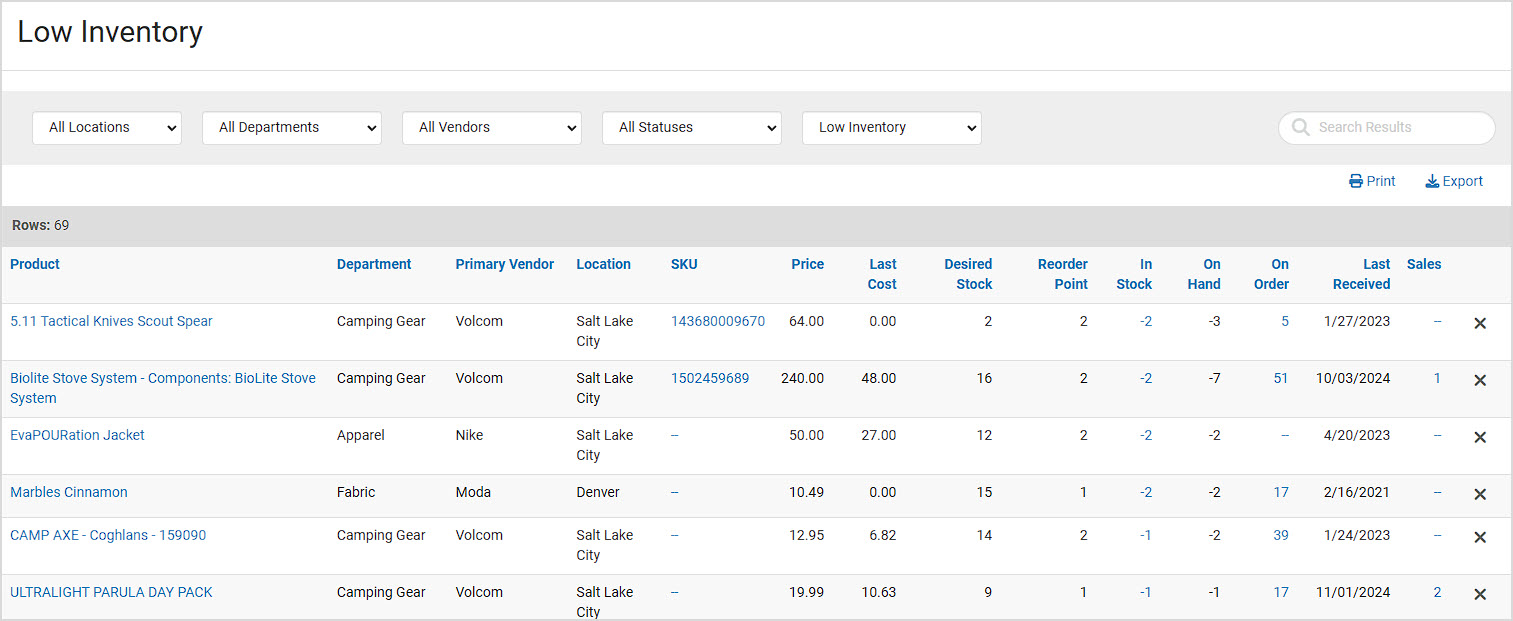The height and width of the screenshot is (621, 1513).
Task: Click SKU 1502459689
Action: tap(710, 378)
